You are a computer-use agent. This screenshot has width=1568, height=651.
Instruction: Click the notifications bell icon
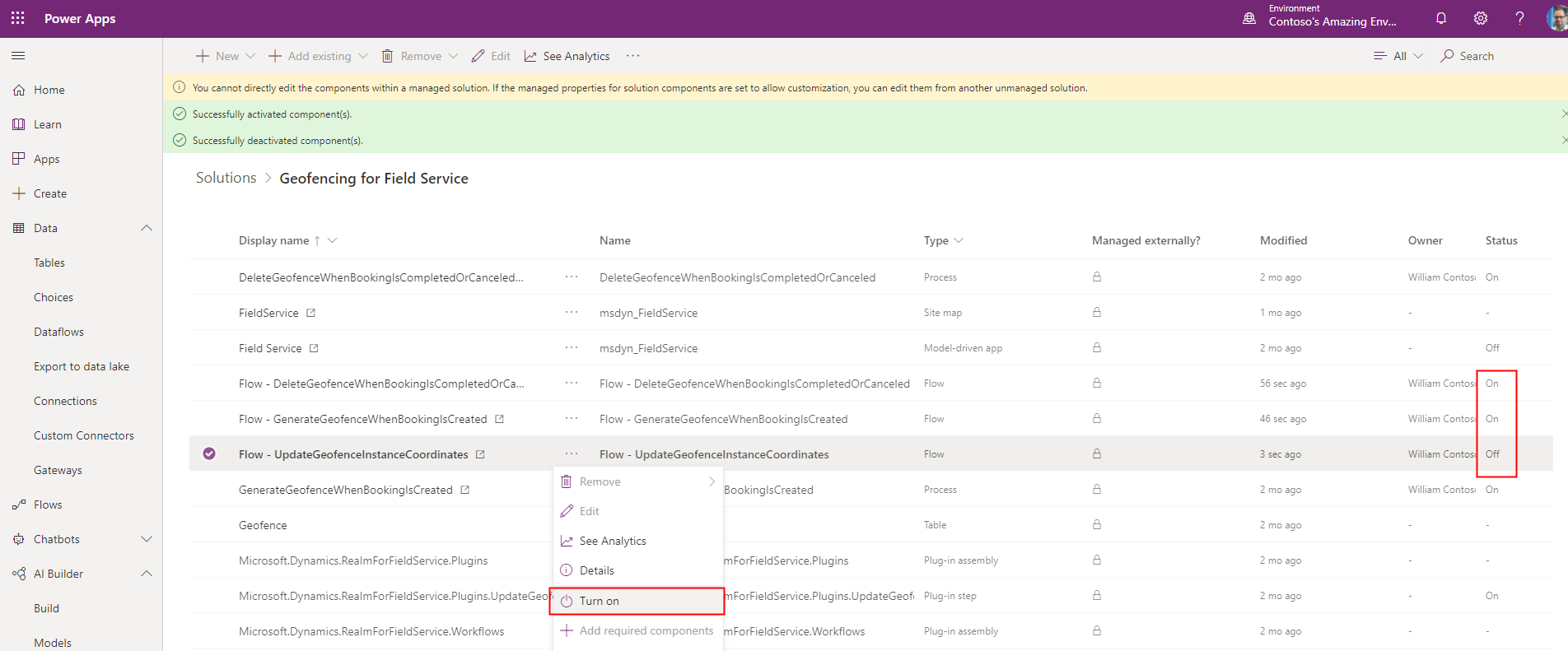[x=1441, y=18]
